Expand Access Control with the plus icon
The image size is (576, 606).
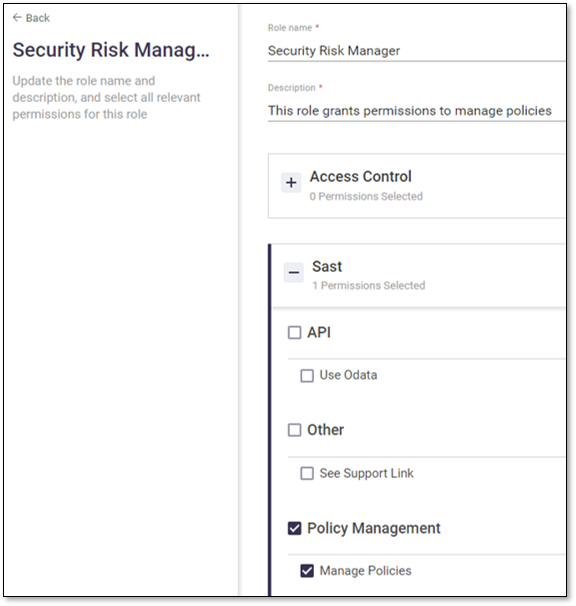click(x=291, y=182)
